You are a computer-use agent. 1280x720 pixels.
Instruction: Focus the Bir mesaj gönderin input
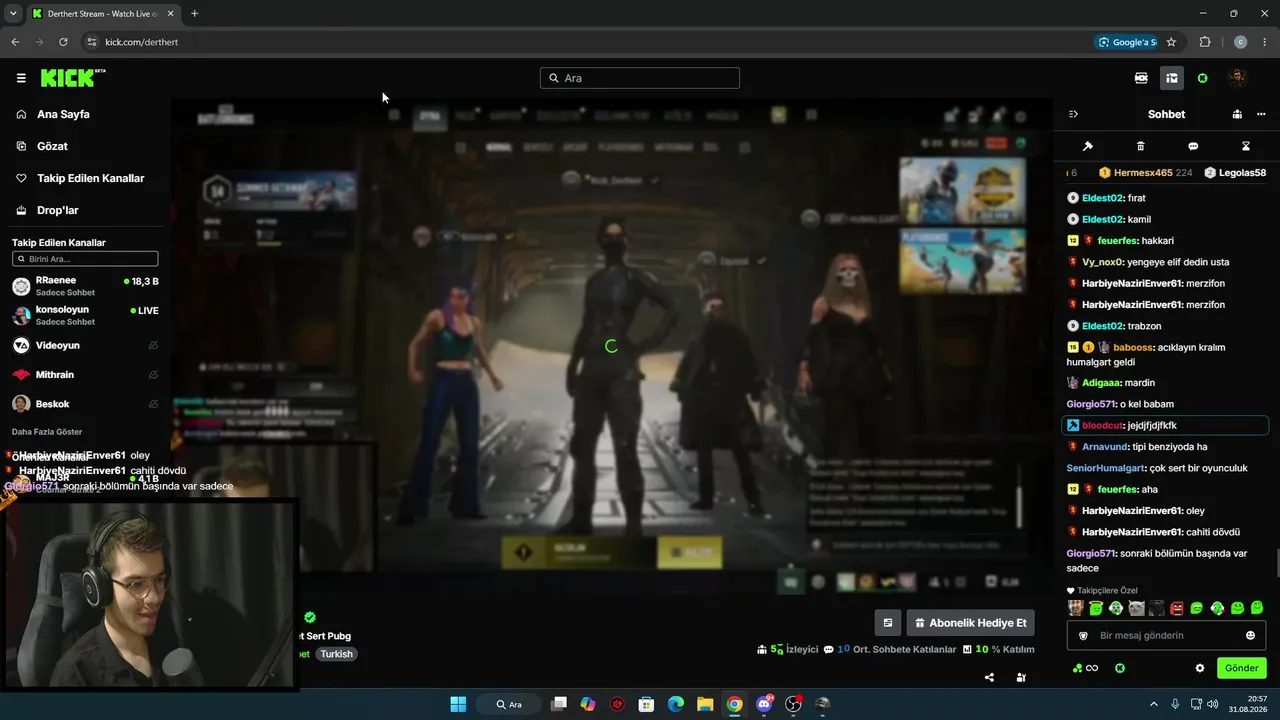coord(1166,635)
